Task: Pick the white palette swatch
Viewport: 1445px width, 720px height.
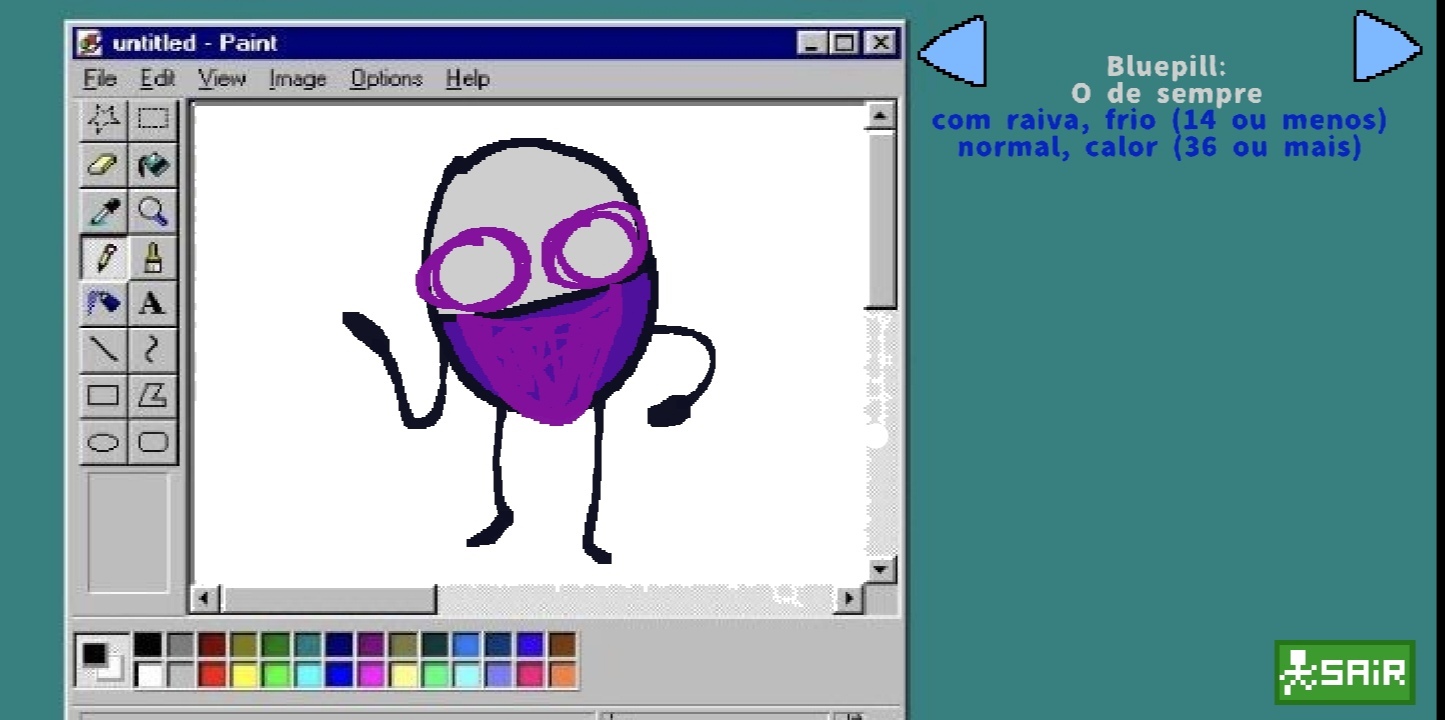Action: pos(147,675)
